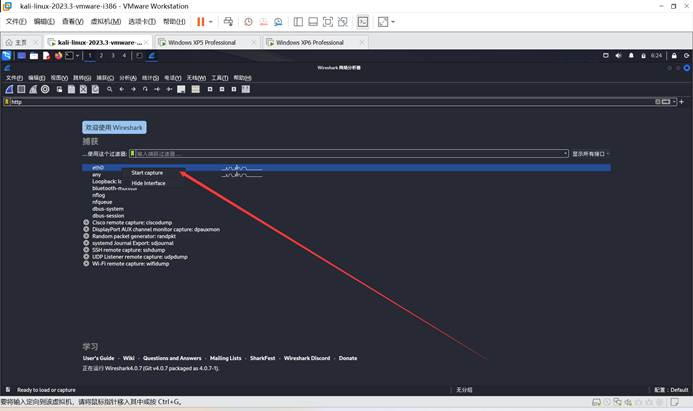Open the User's Guide link
This screenshot has width=693, height=411.
pos(99,358)
